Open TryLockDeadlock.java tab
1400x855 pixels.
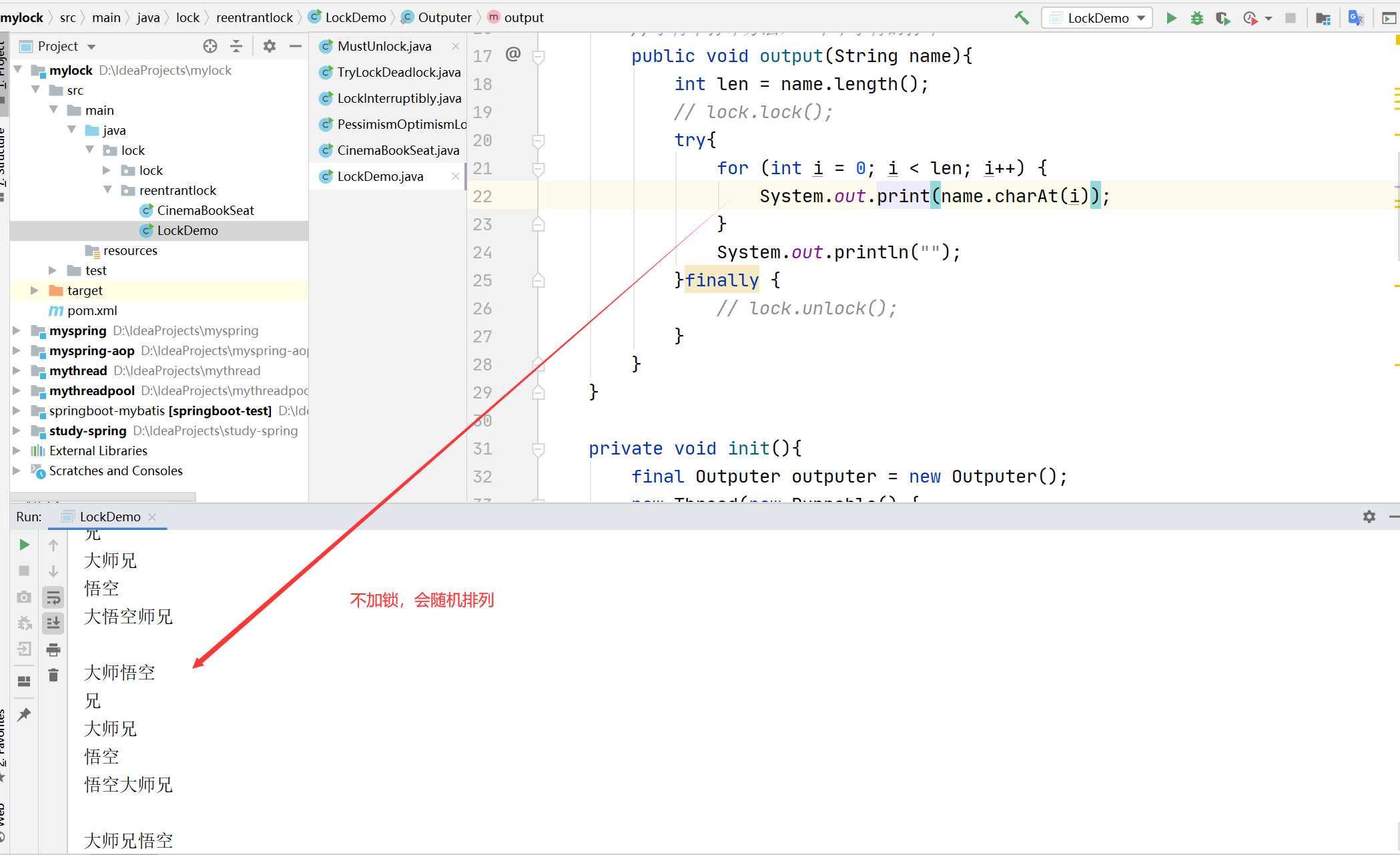click(x=398, y=72)
